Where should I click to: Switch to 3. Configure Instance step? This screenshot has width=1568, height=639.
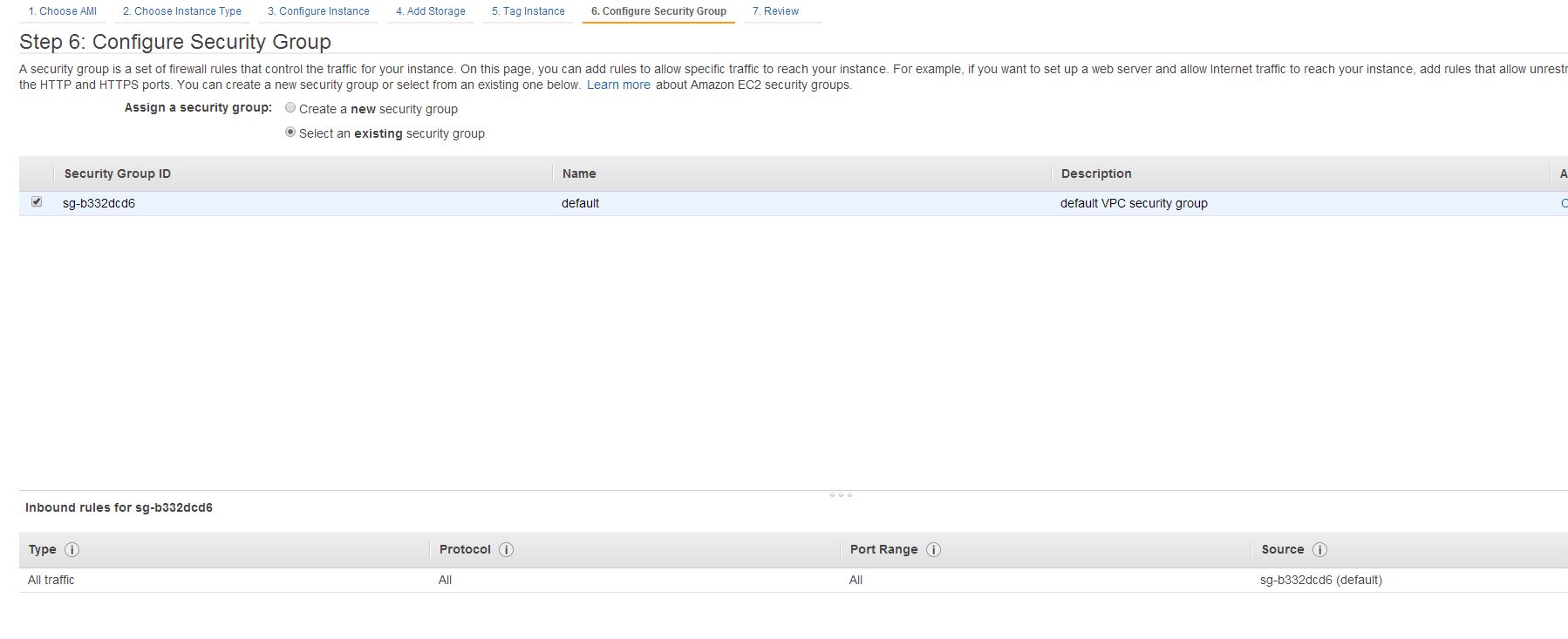(x=318, y=11)
